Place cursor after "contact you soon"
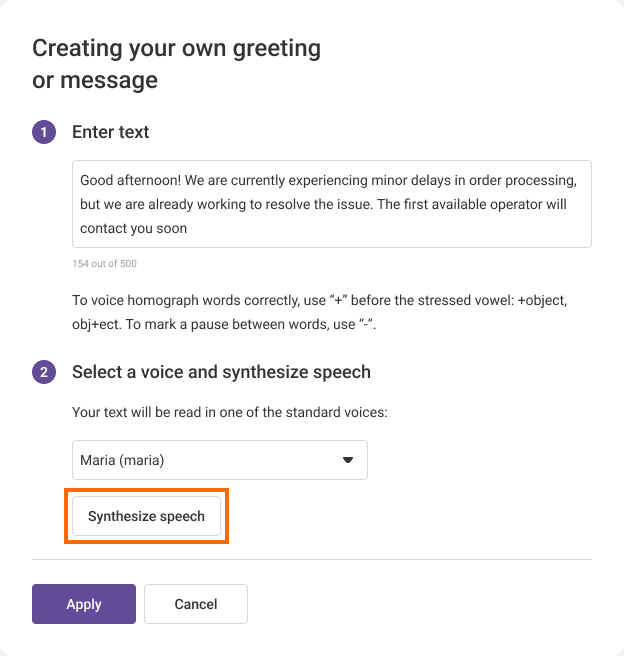624x656 pixels. coord(189,228)
